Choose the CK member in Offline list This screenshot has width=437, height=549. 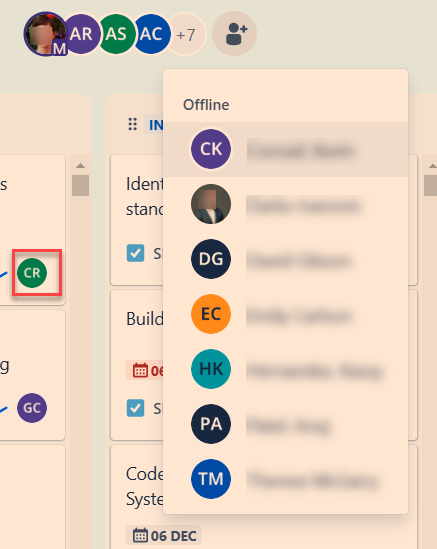(x=285, y=150)
